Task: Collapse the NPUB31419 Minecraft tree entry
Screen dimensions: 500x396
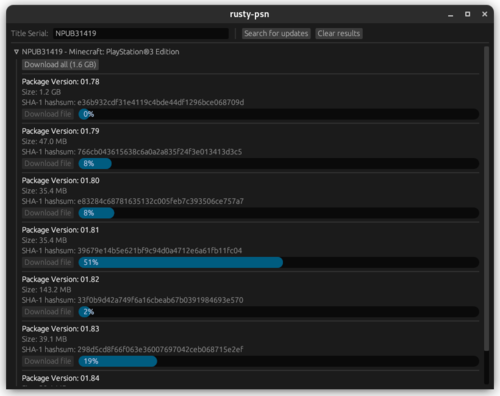Action: 16,52
